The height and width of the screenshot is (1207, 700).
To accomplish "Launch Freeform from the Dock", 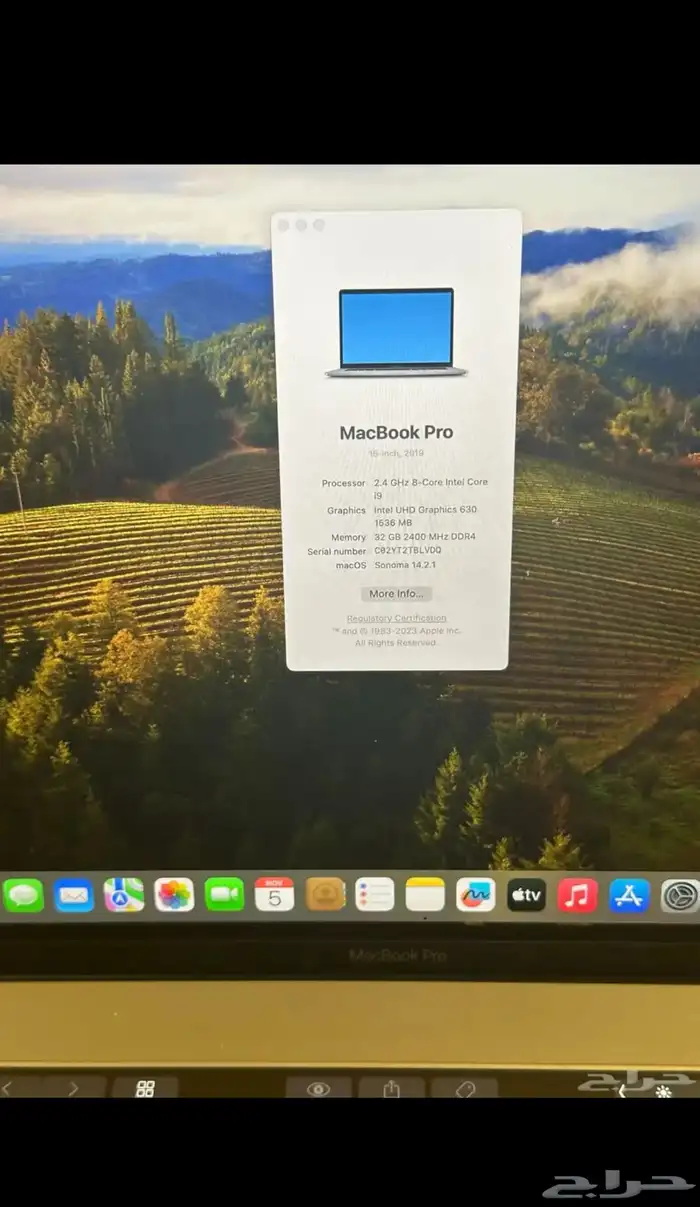I will pos(476,894).
